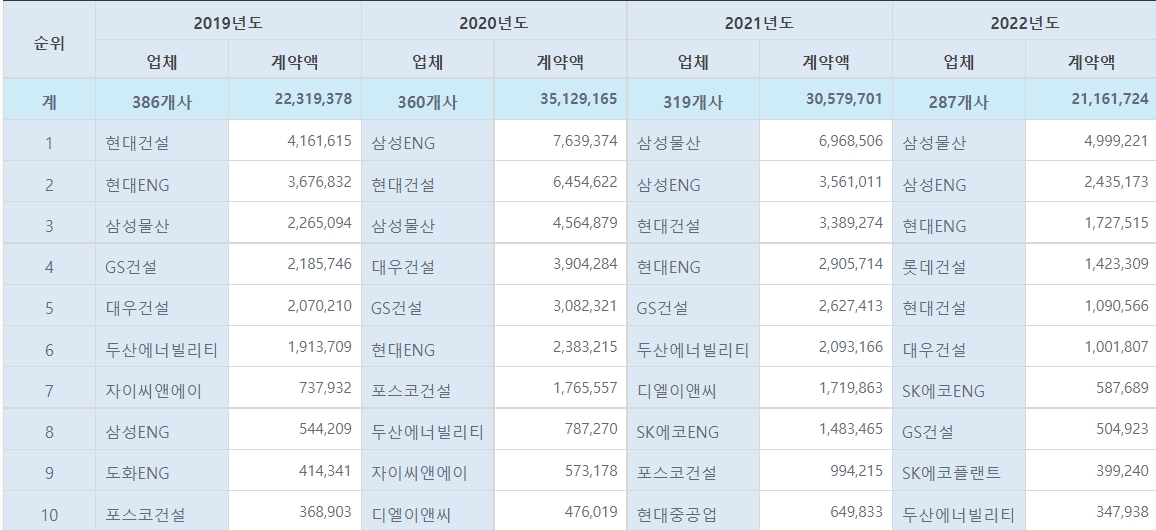
Task: Select the value 1,090,566
Action: click(x=1091, y=305)
